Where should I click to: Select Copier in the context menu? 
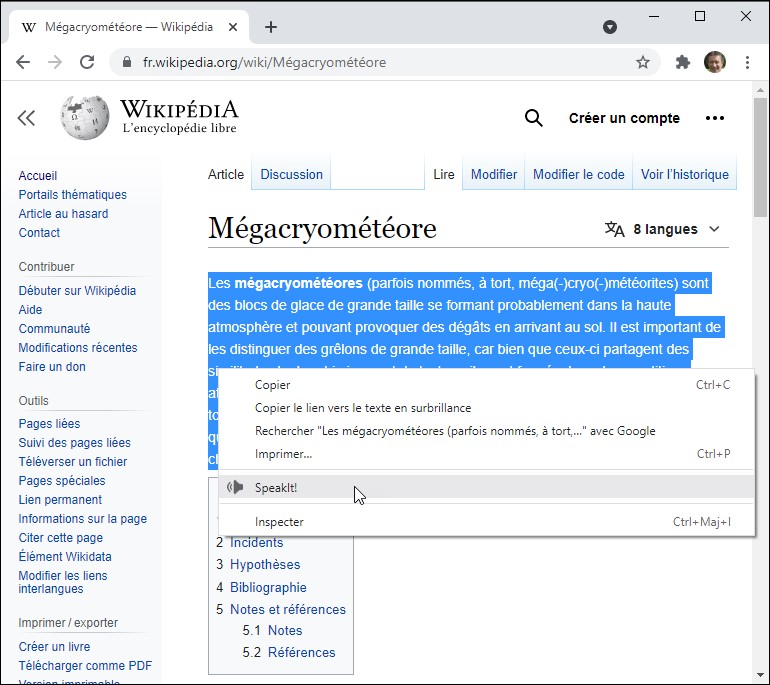[272, 384]
